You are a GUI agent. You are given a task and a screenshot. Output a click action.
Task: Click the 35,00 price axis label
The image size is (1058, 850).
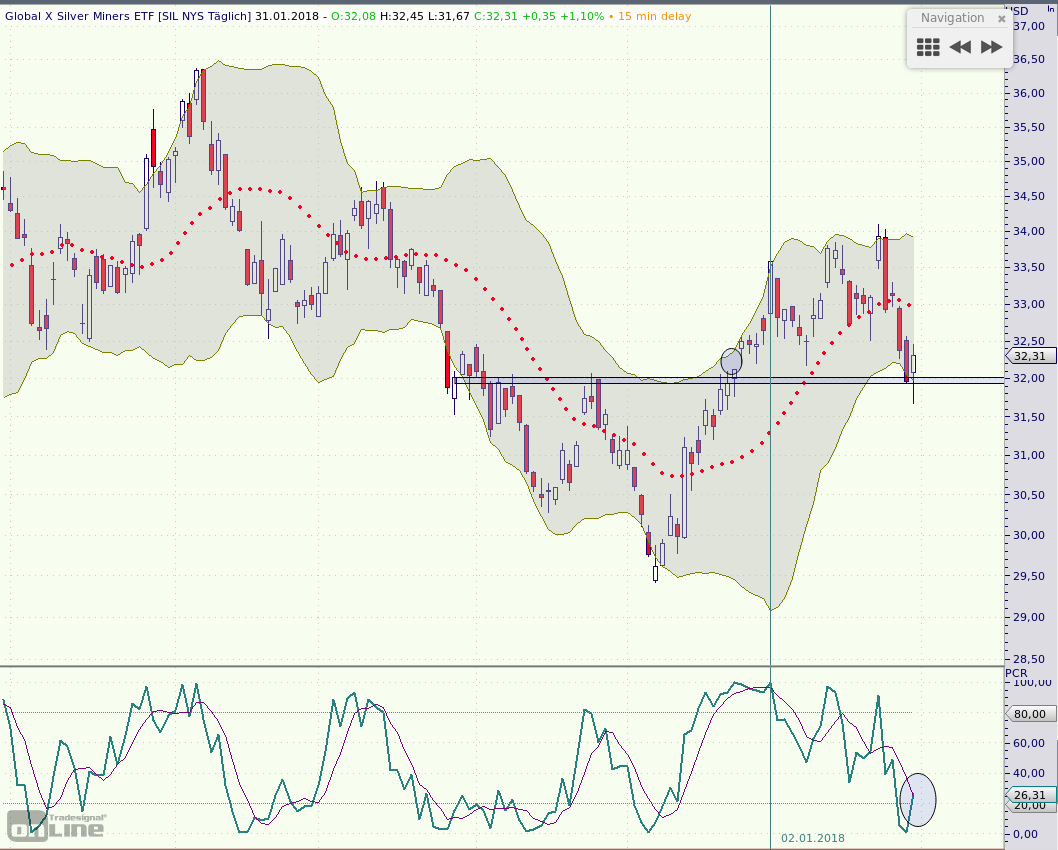(x=1029, y=161)
